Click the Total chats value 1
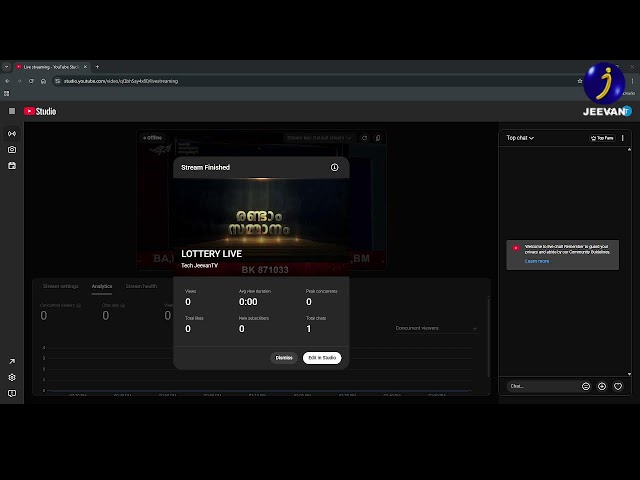Screen dimensions: 640x480 309,329
